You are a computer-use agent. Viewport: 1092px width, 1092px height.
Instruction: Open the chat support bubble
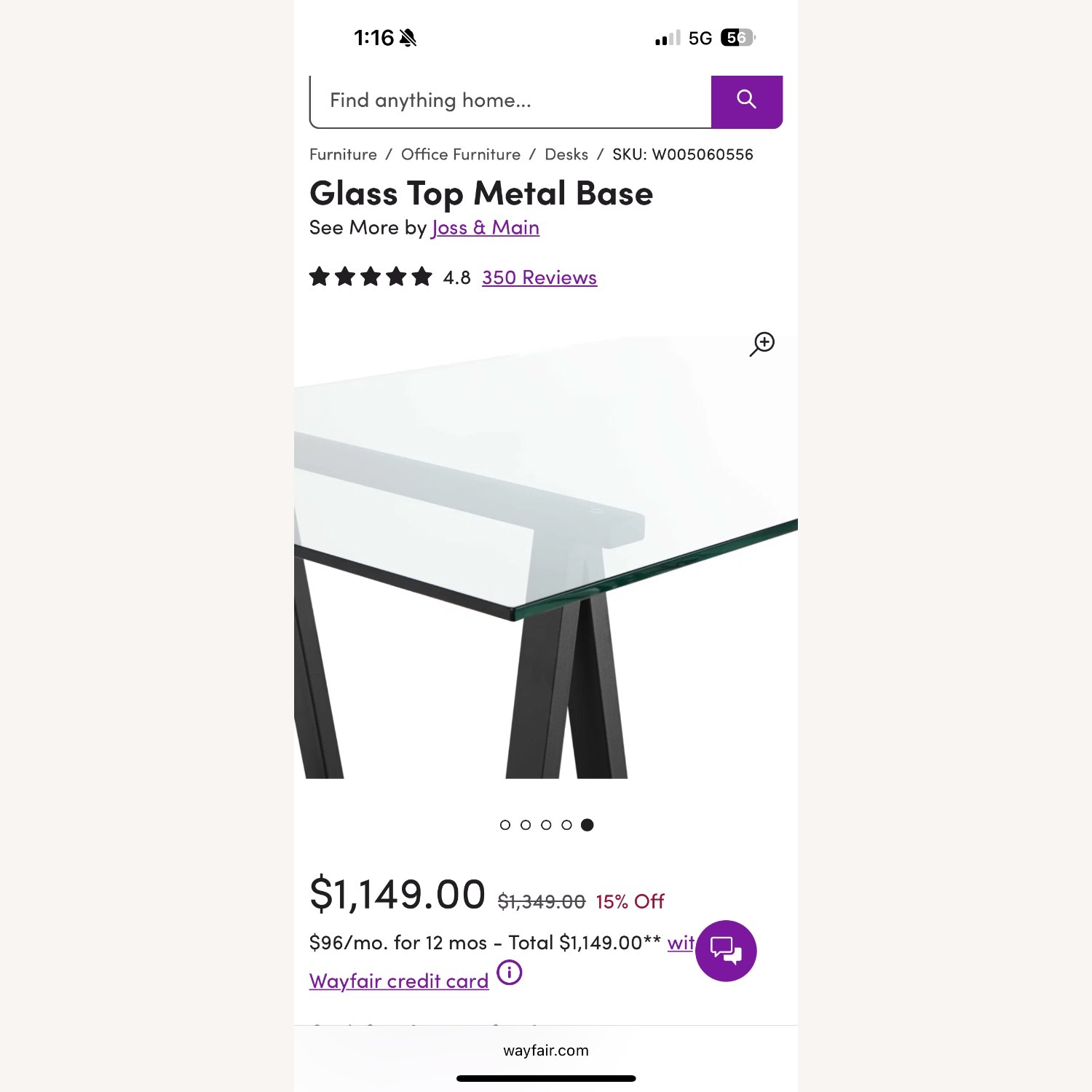[x=725, y=950]
